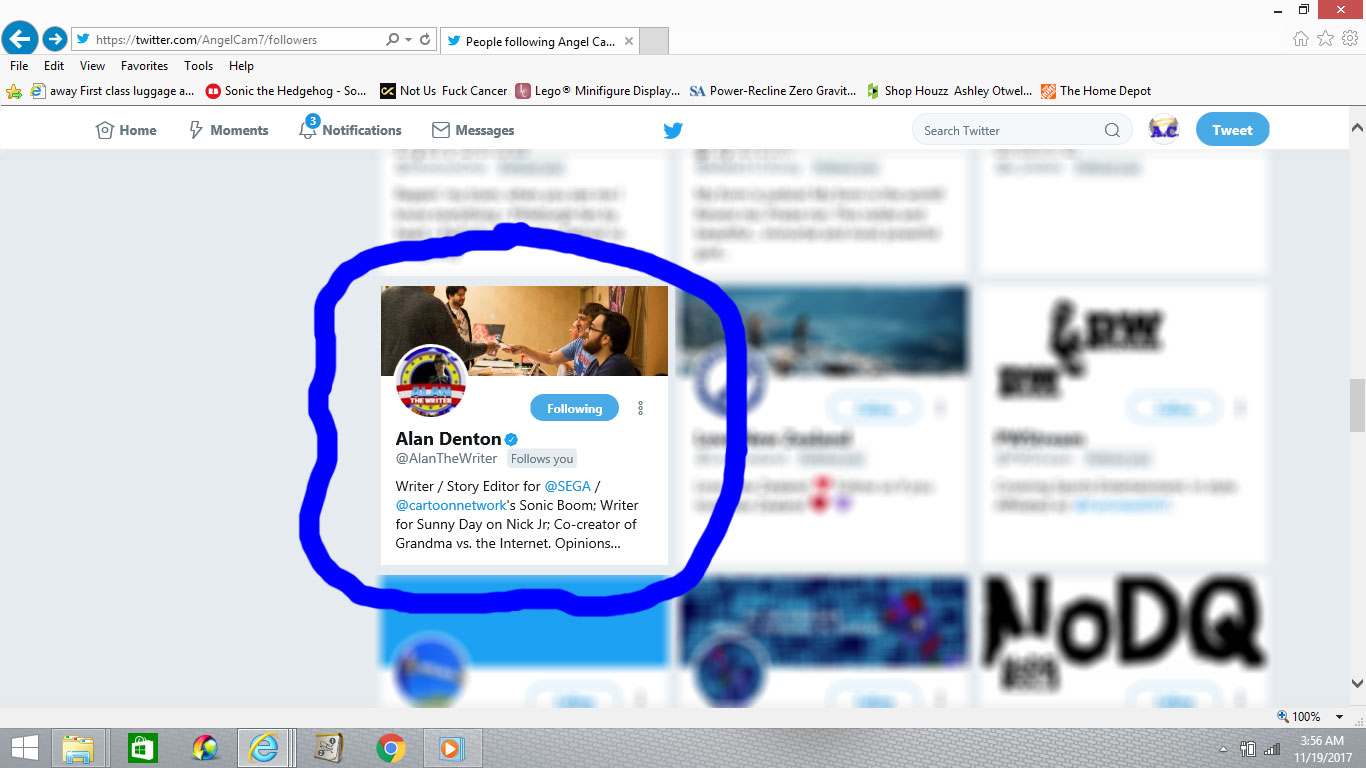Go back using the browser back arrow

coord(20,39)
